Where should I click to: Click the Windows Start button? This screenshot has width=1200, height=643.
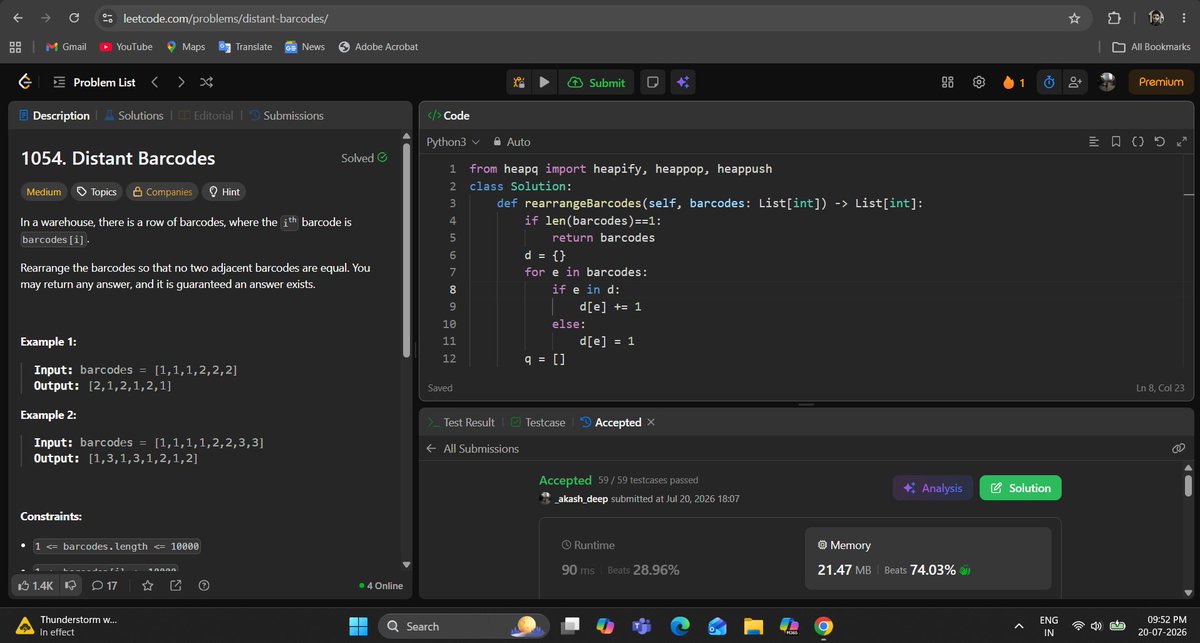[x=359, y=626]
